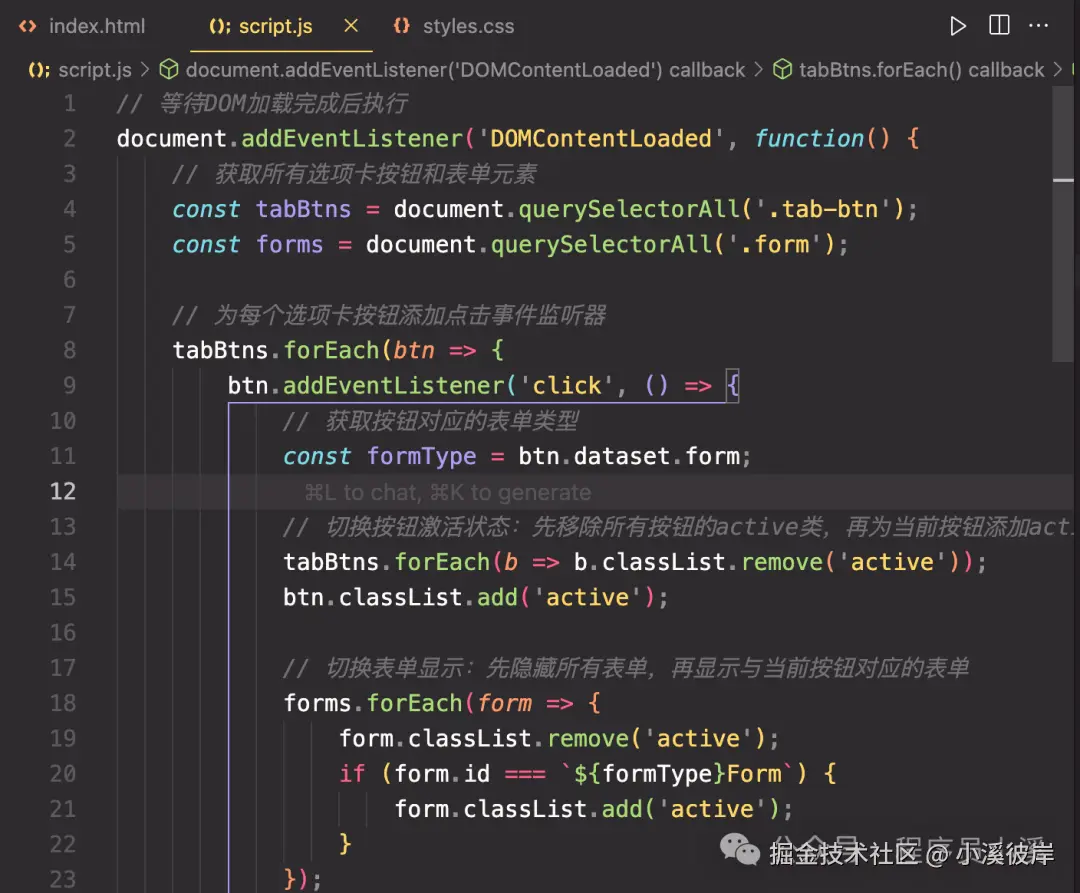Click the tabBtns constant on line 4
Screen dimensions: 1080x893
[x=303, y=209]
